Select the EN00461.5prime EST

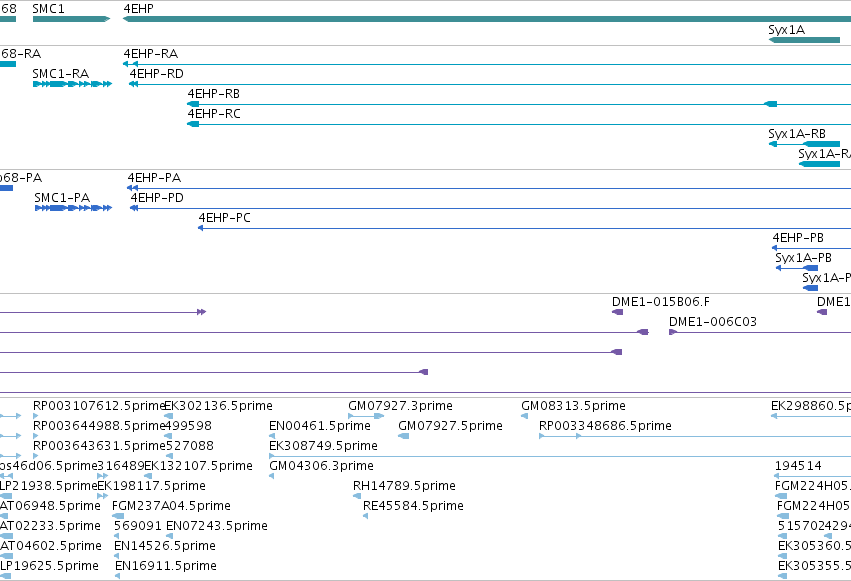point(272,436)
